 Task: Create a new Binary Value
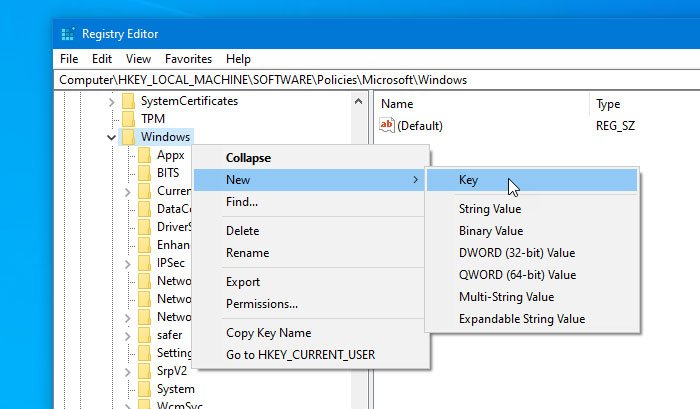pyautogui.click(x=532, y=231)
